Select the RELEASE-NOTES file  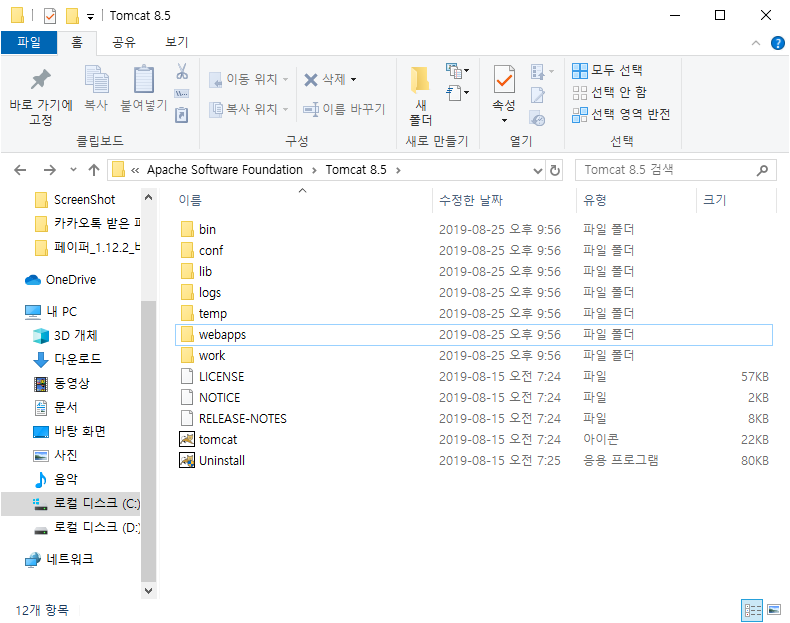coord(474,419)
